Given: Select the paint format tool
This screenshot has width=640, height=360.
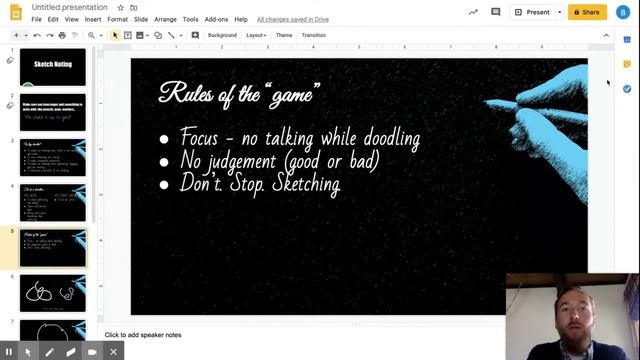Looking at the screenshot, I should point(75,36).
